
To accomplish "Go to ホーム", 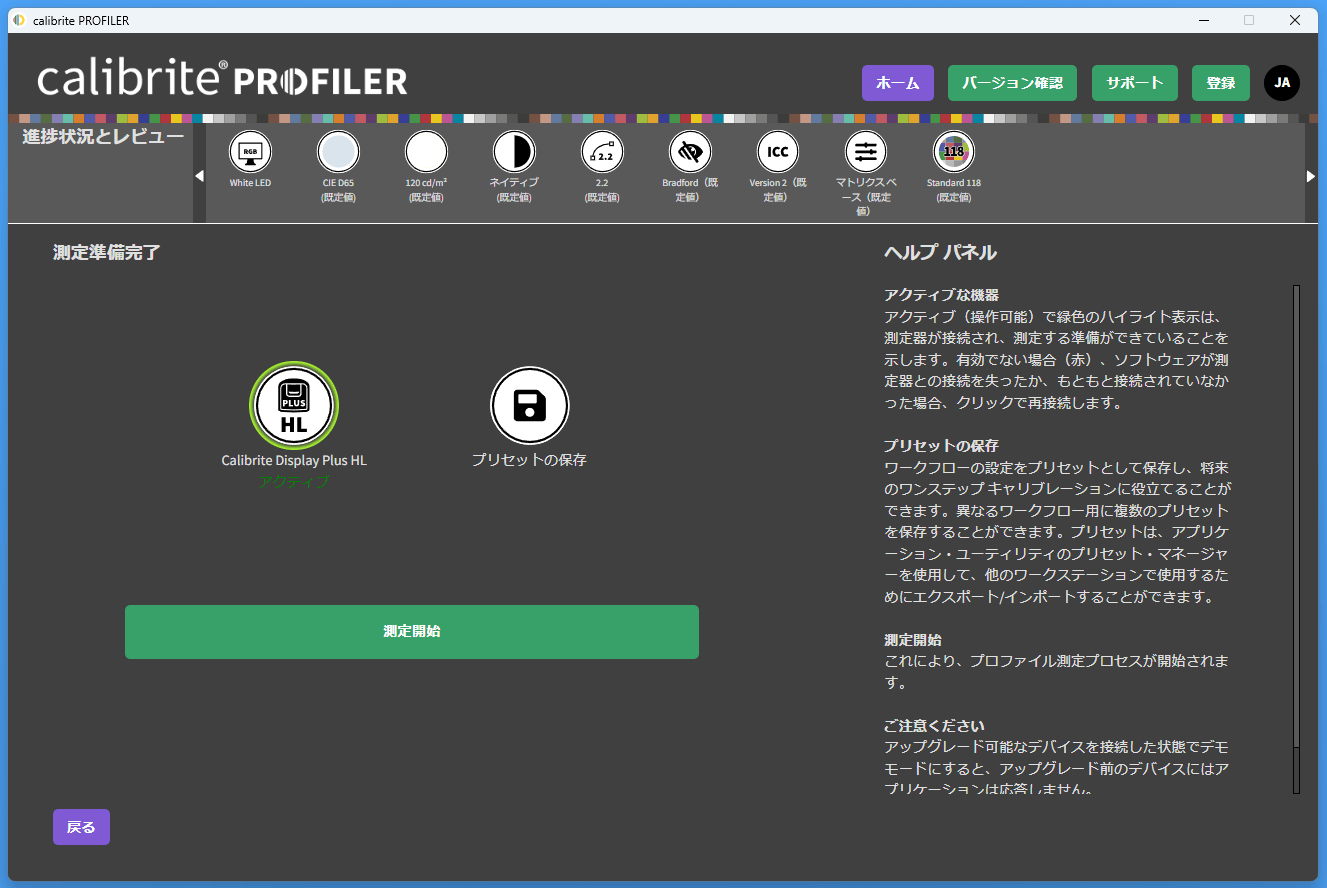I will coord(898,83).
